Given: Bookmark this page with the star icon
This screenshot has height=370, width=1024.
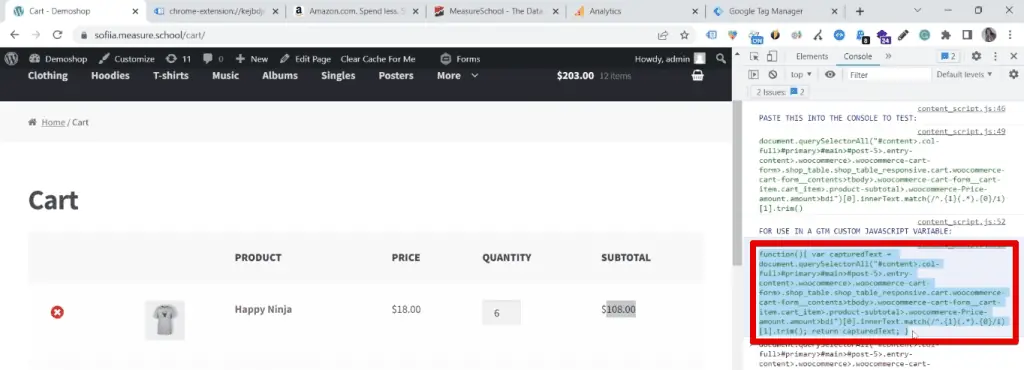Looking at the screenshot, I should click(684, 35).
